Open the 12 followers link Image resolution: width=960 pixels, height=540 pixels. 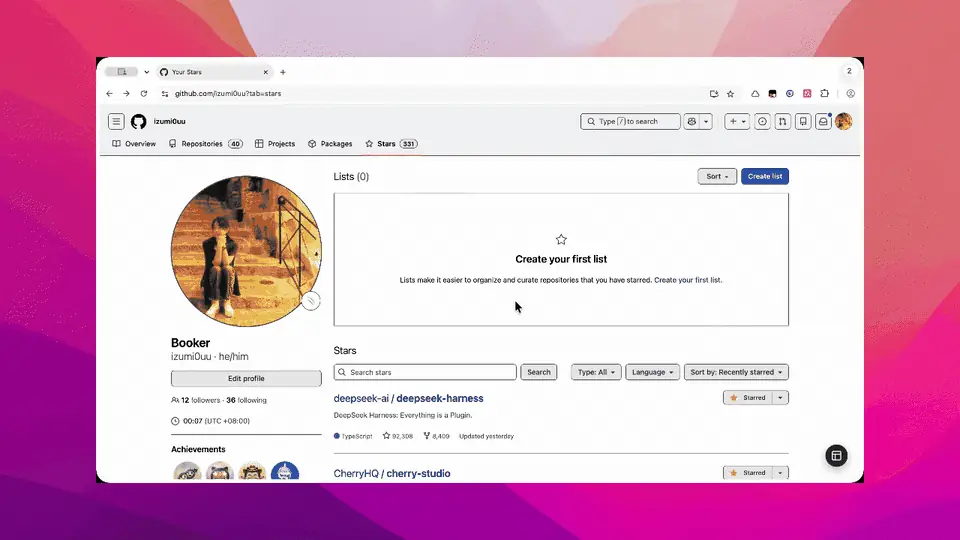tap(195, 400)
